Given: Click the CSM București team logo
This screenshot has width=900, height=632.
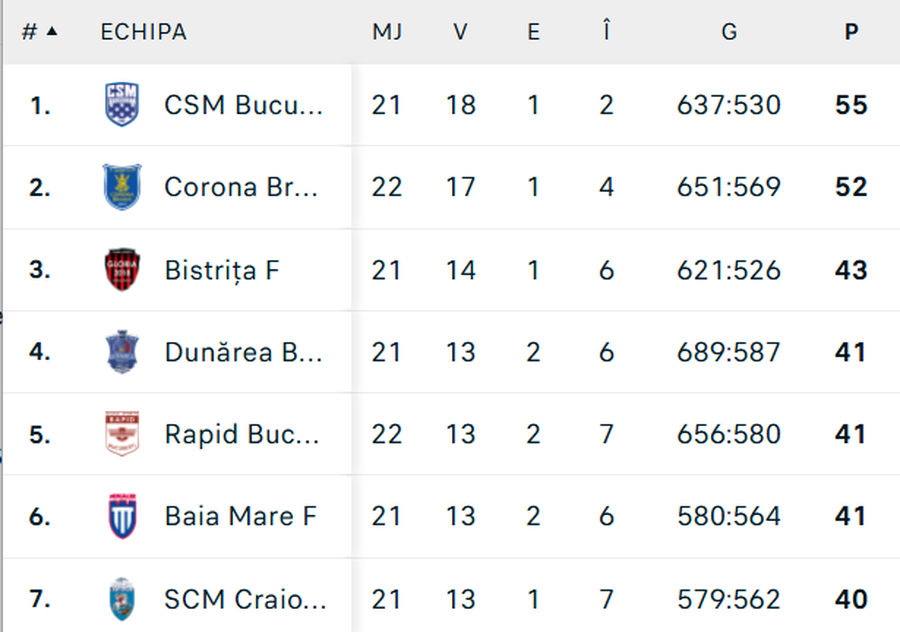Looking at the screenshot, I should [122, 105].
